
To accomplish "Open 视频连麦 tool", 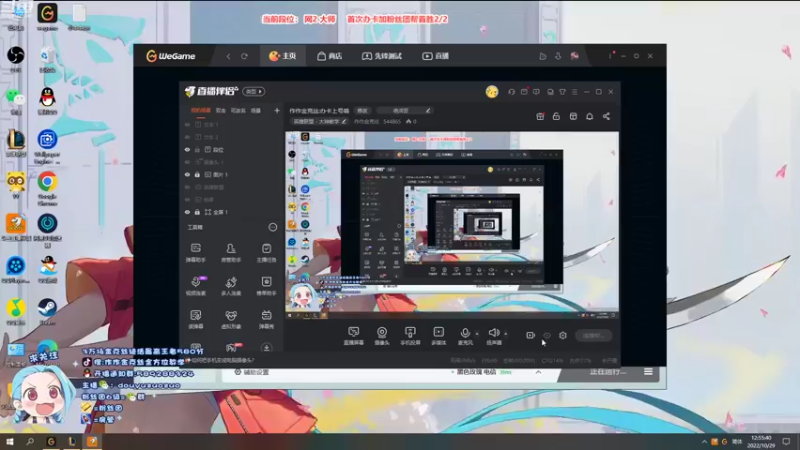I will click(x=196, y=286).
